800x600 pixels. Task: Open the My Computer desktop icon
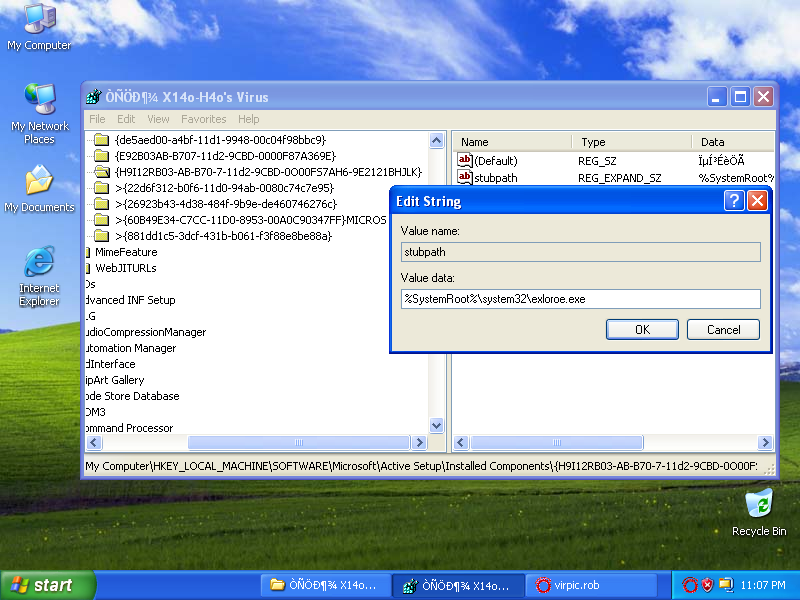39,27
